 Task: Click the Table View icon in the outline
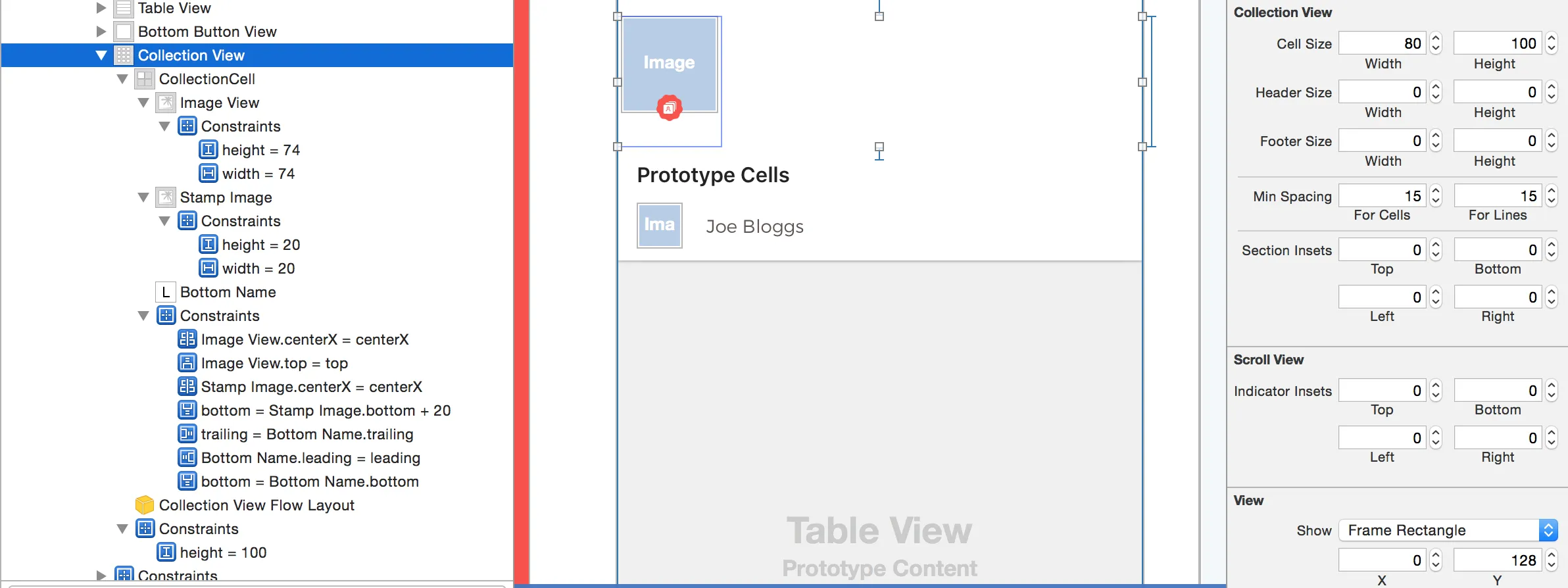tap(123, 9)
